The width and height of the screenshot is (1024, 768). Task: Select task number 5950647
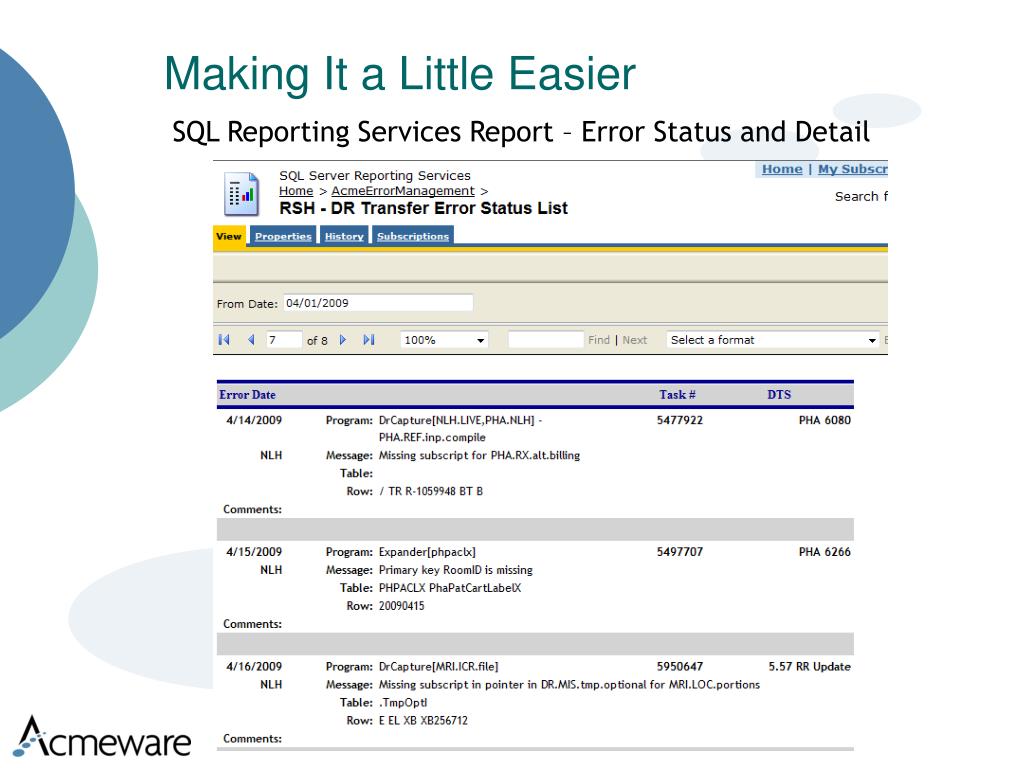coord(680,667)
